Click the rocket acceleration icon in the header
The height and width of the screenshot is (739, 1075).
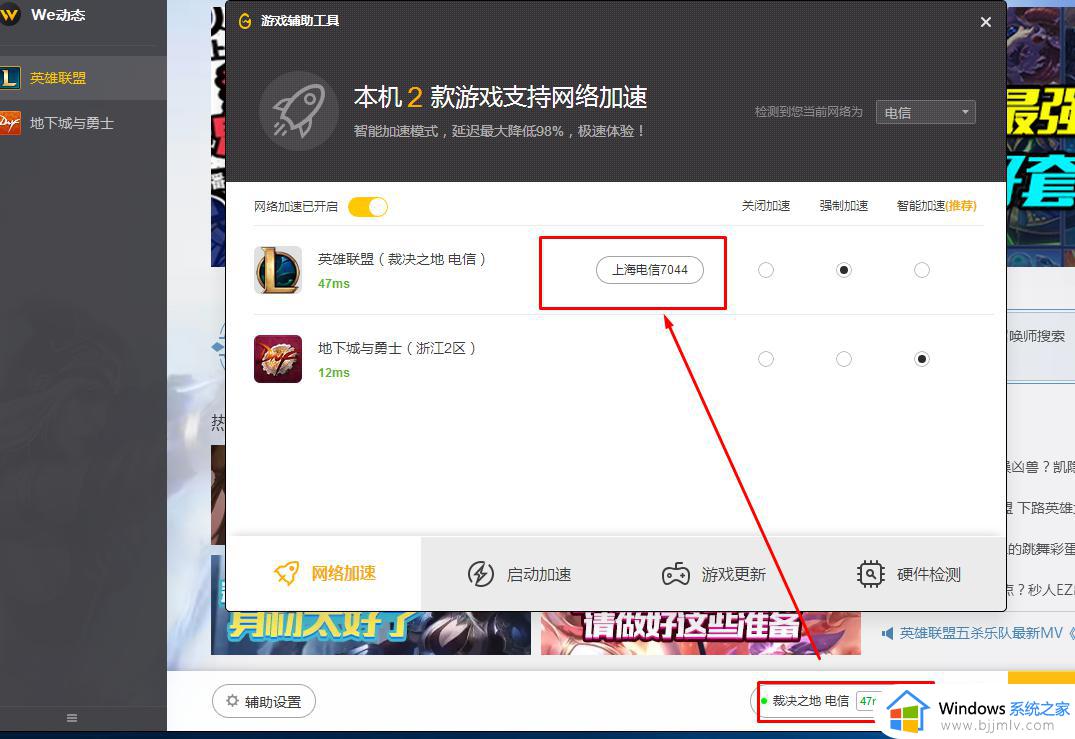point(297,110)
